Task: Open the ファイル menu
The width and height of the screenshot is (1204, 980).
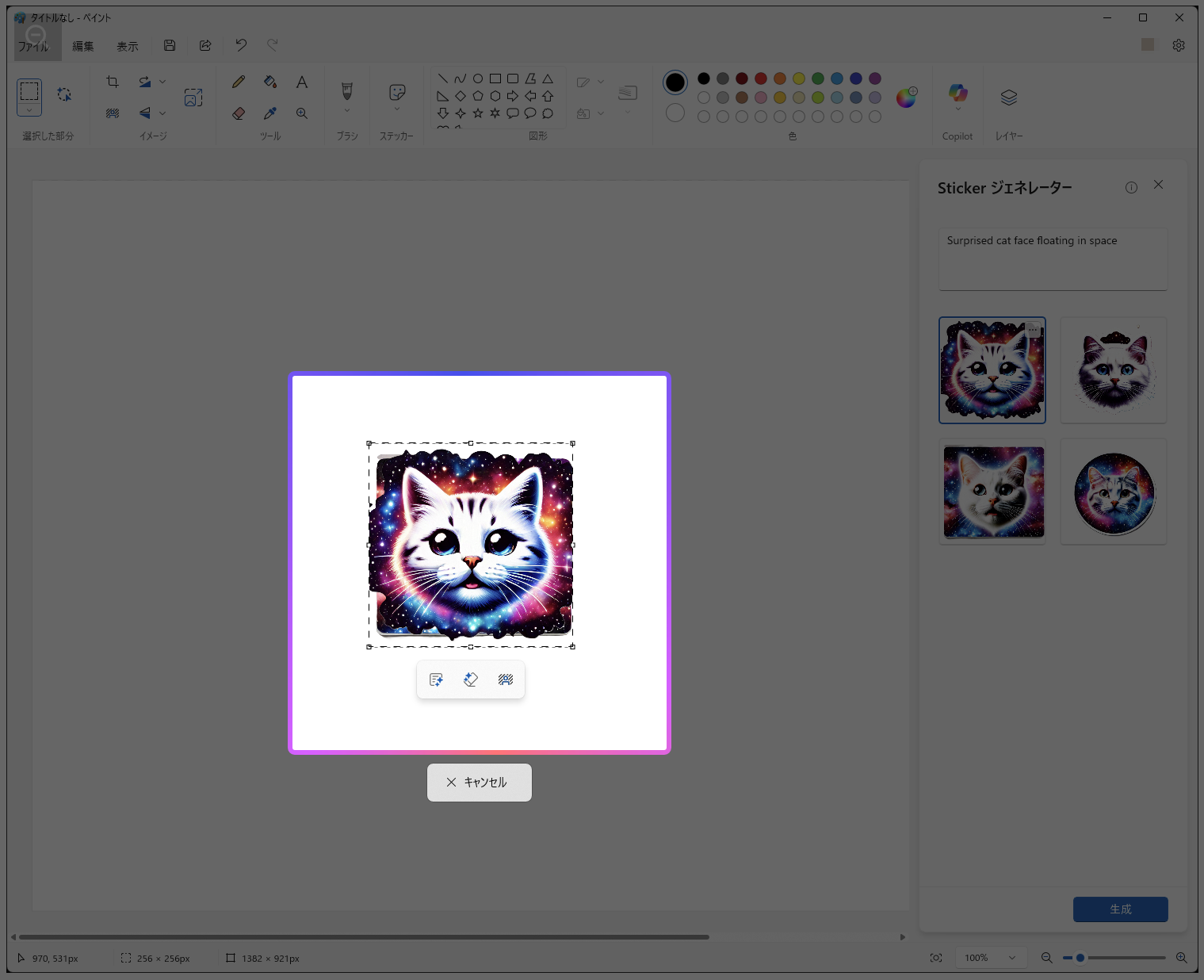Action: (37, 46)
